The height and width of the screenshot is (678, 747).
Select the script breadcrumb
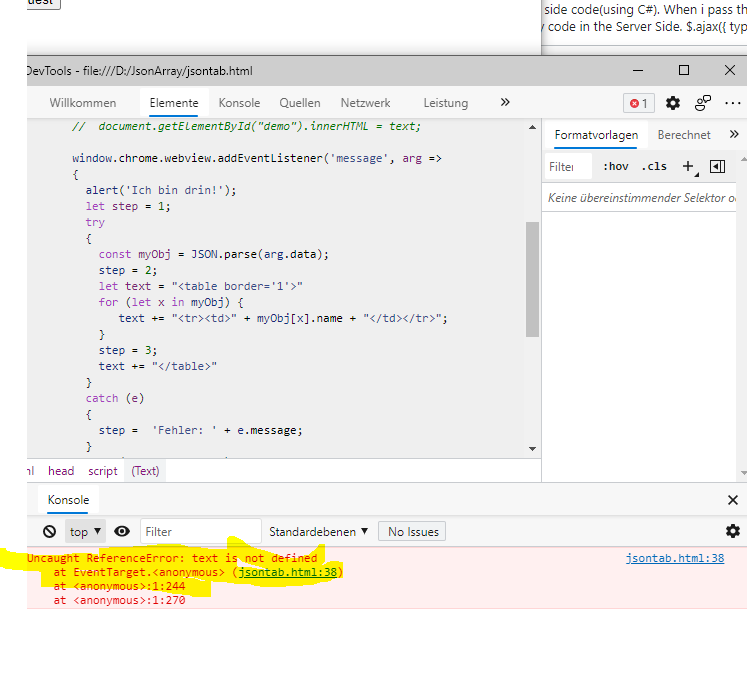[103, 471]
